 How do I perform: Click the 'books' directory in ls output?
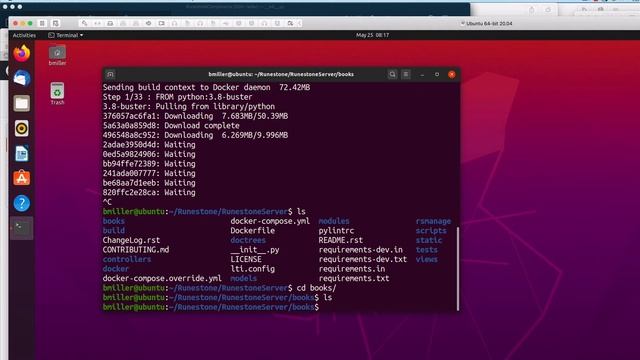[113, 221]
